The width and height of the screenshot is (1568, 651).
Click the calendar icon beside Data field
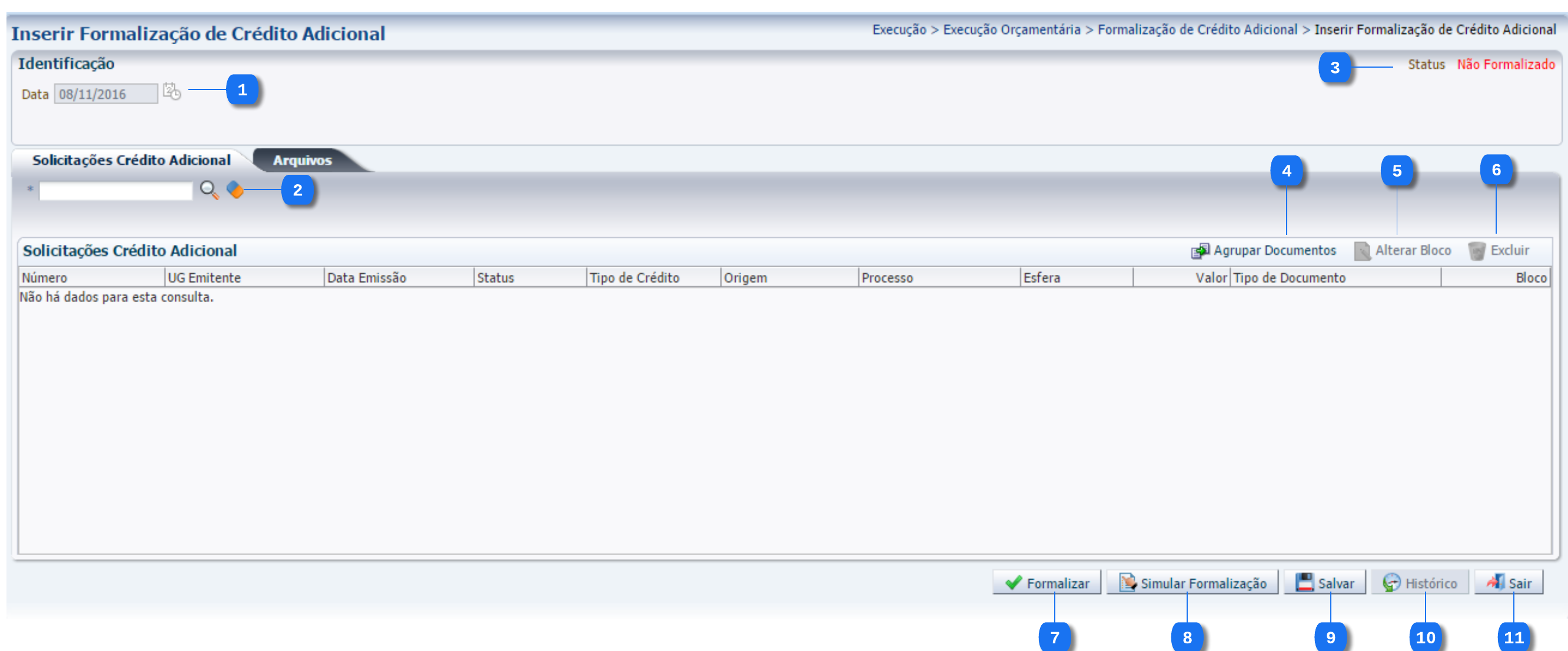172,92
